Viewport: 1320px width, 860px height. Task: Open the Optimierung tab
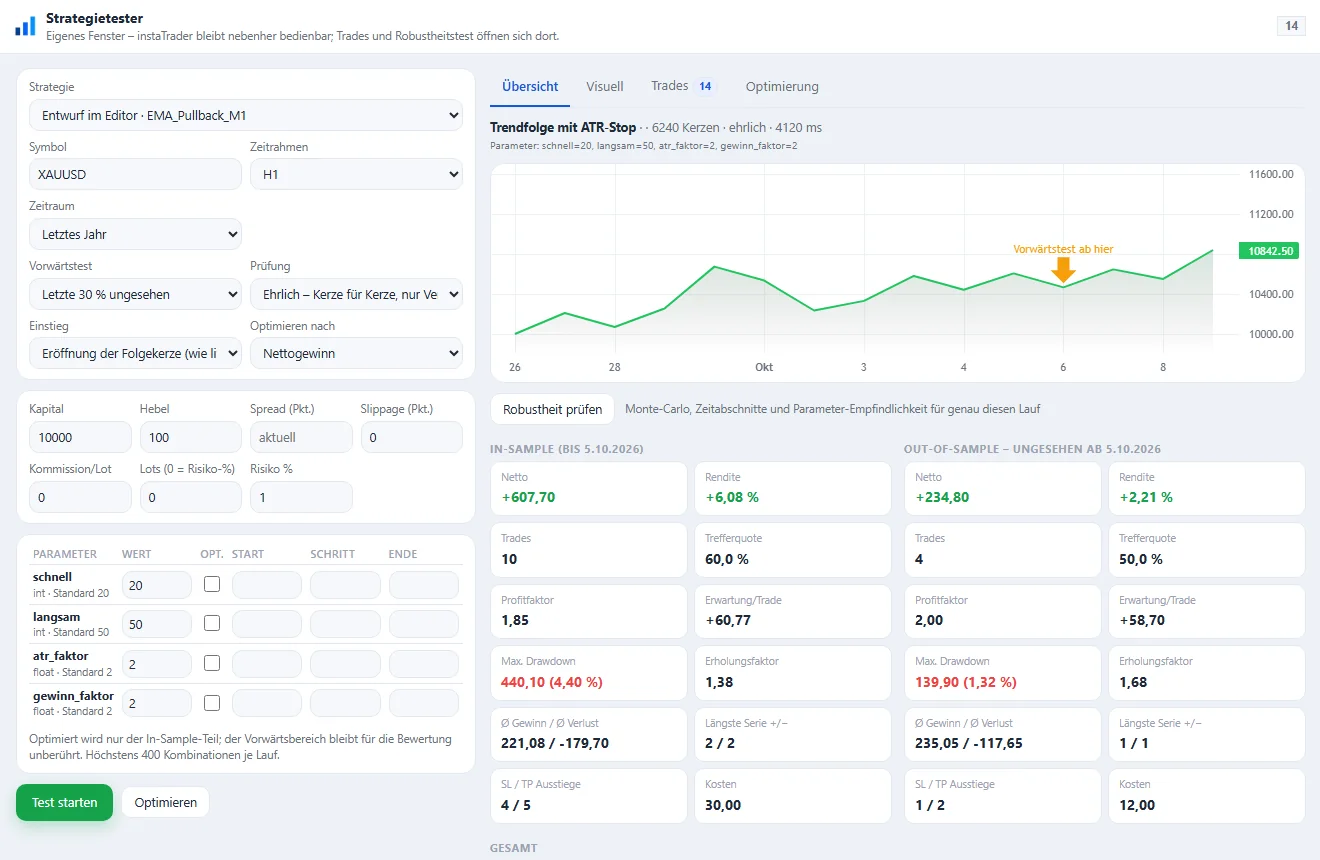[782, 87]
